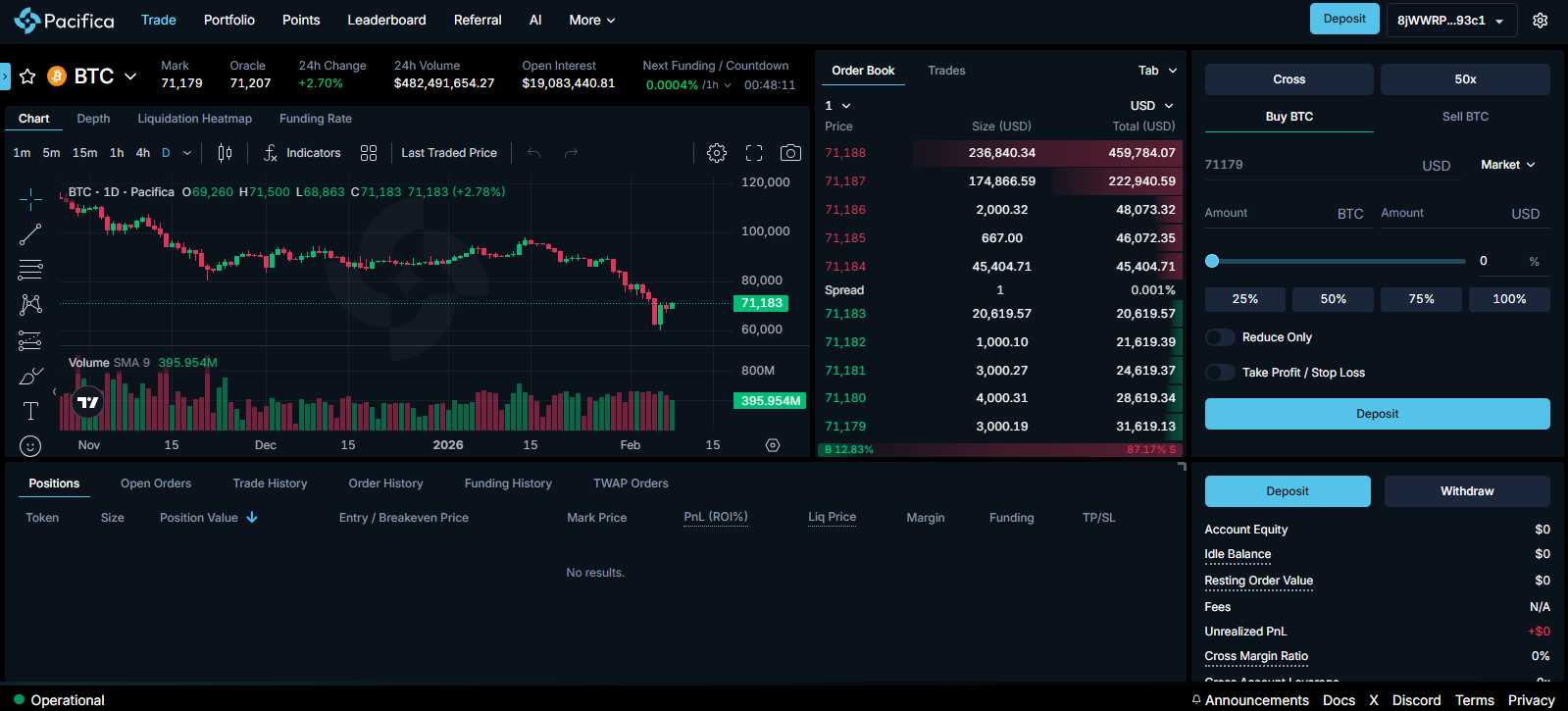The height and width of the screenshot is (711, 1568).
Task: Open chart settings gear
Action: 717,153
